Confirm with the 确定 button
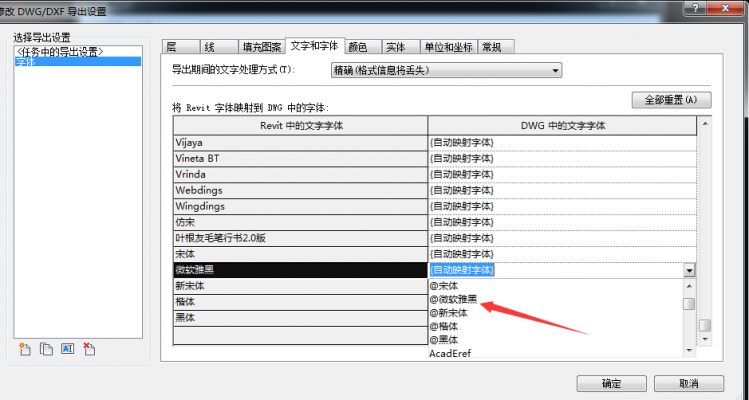 click(611, 383)
